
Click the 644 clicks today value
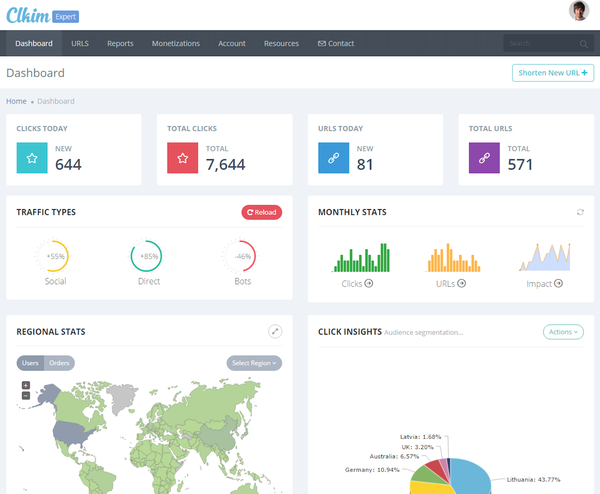68,165
